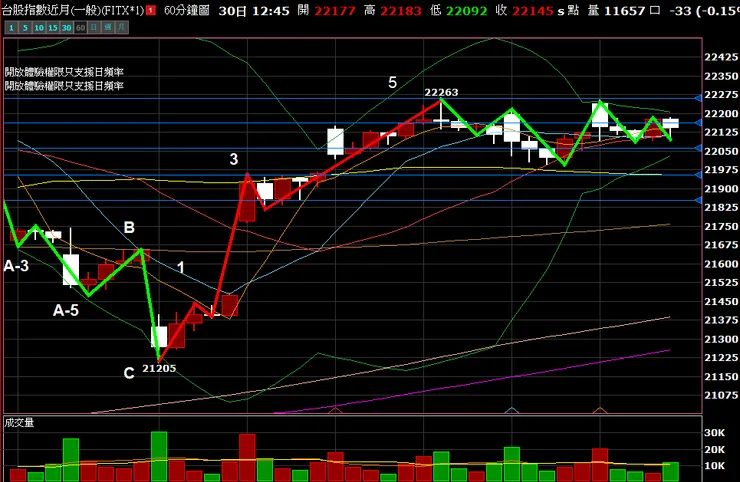Switch chart to daily (日) timeframe
The image size is (740, 482).
click(94, 28)
